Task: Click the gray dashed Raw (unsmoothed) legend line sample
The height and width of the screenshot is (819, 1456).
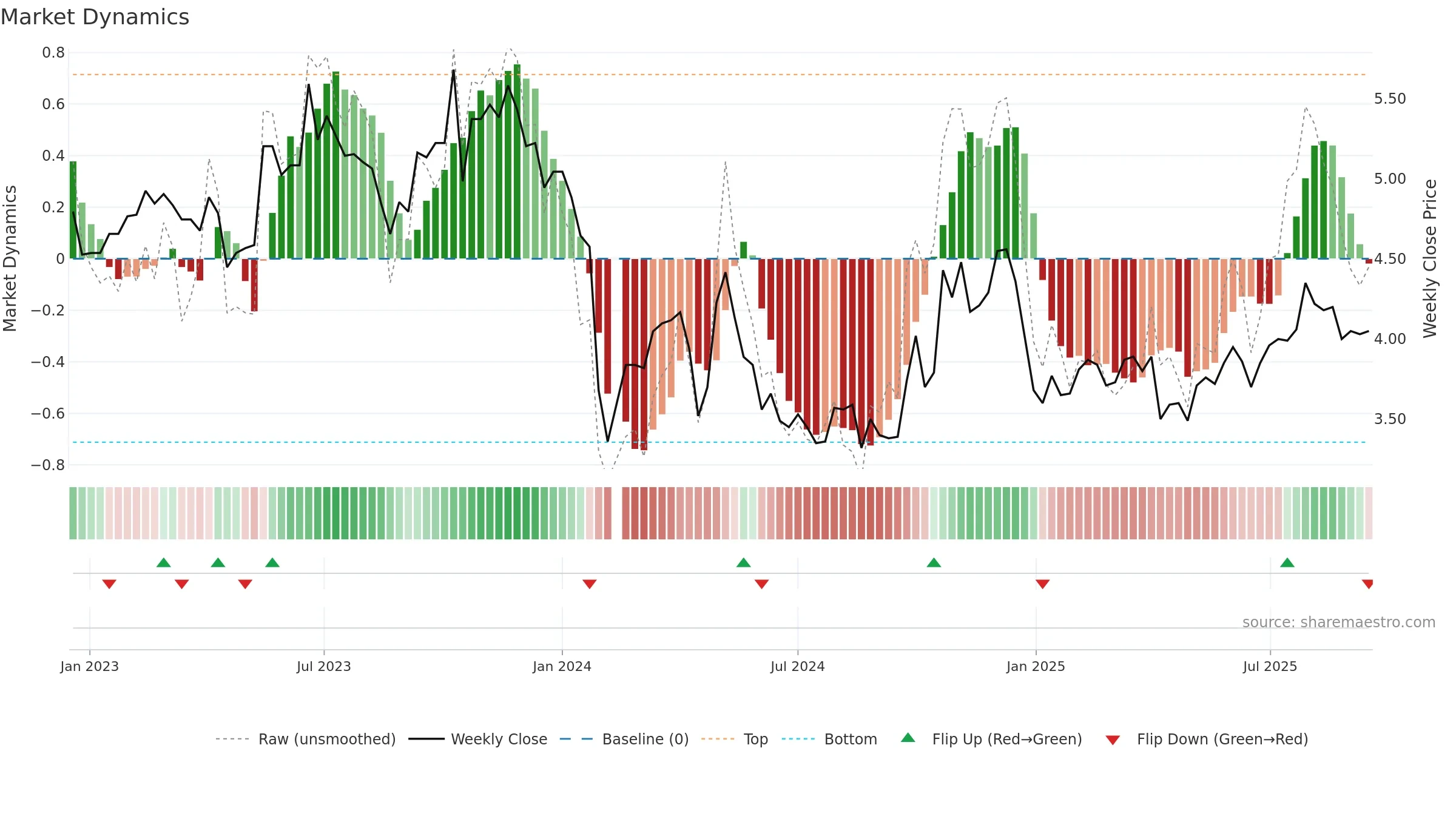Action: tap(232, 739)
